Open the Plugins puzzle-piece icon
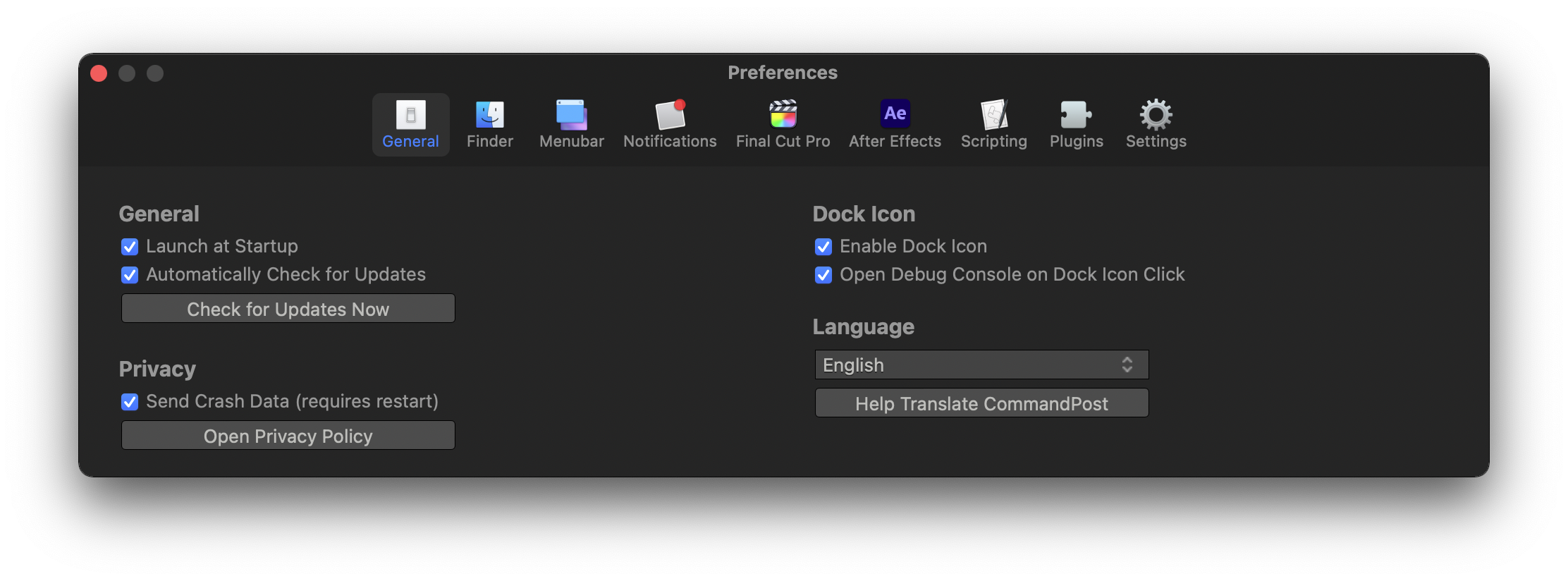The width and height of the screenshot is (1568, 581). 1076,114
